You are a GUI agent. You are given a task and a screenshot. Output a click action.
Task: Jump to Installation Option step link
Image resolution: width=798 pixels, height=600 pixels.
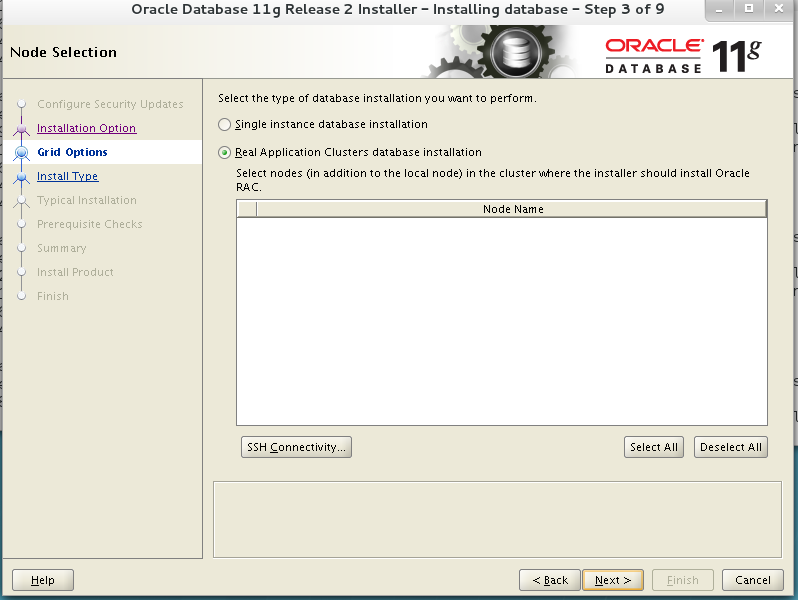[x=87, y=128]
